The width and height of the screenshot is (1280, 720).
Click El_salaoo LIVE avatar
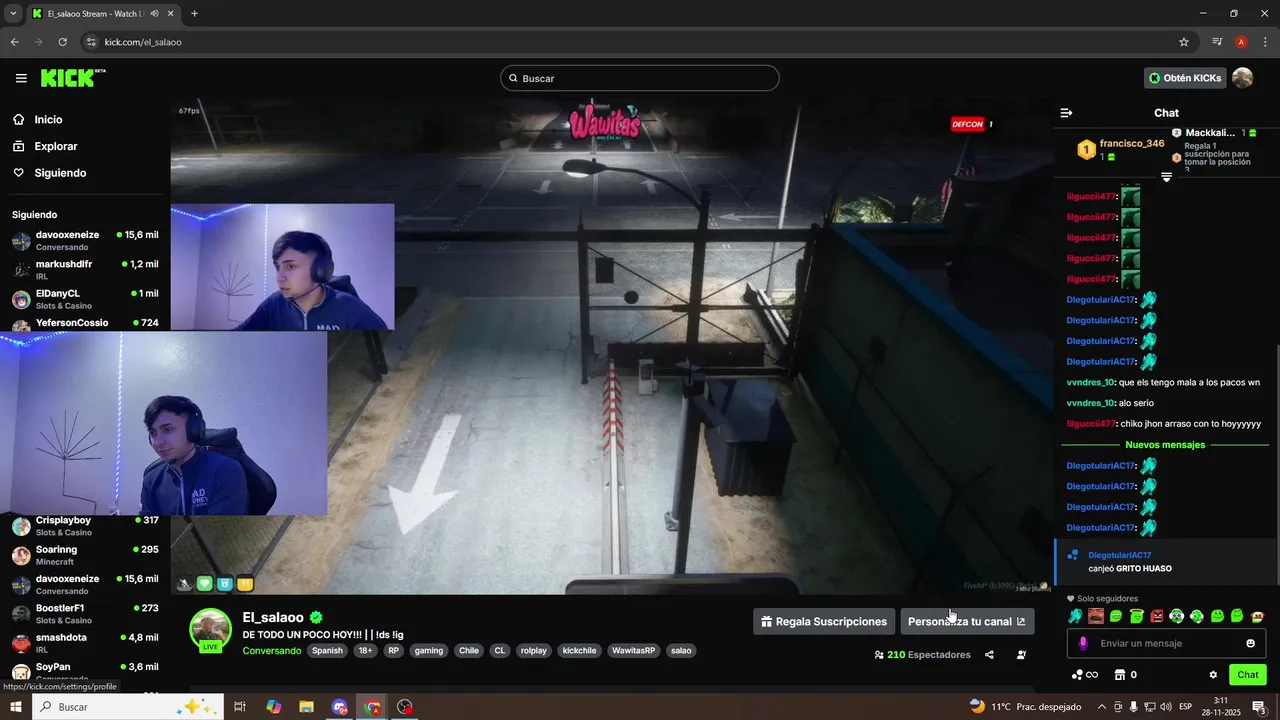click(211, 630)
